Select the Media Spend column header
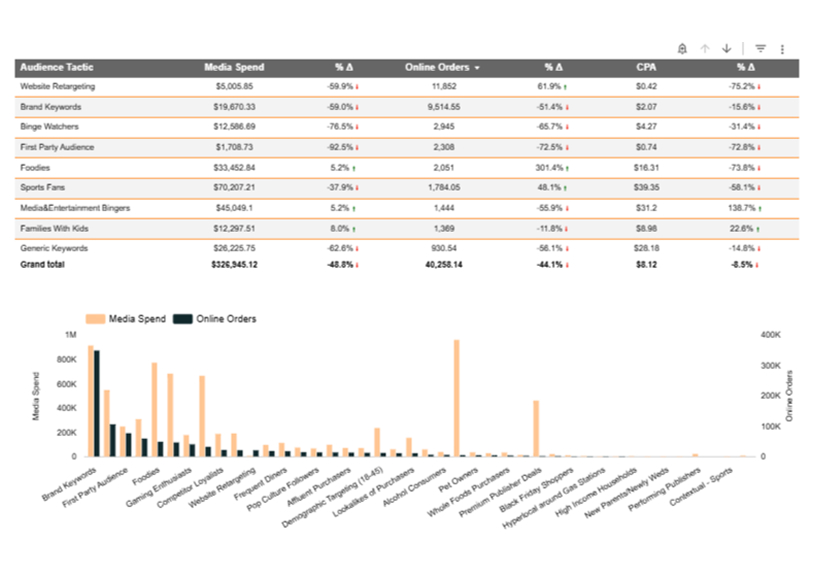The width and height of the screenshot is (813, 581). (234, 67)
